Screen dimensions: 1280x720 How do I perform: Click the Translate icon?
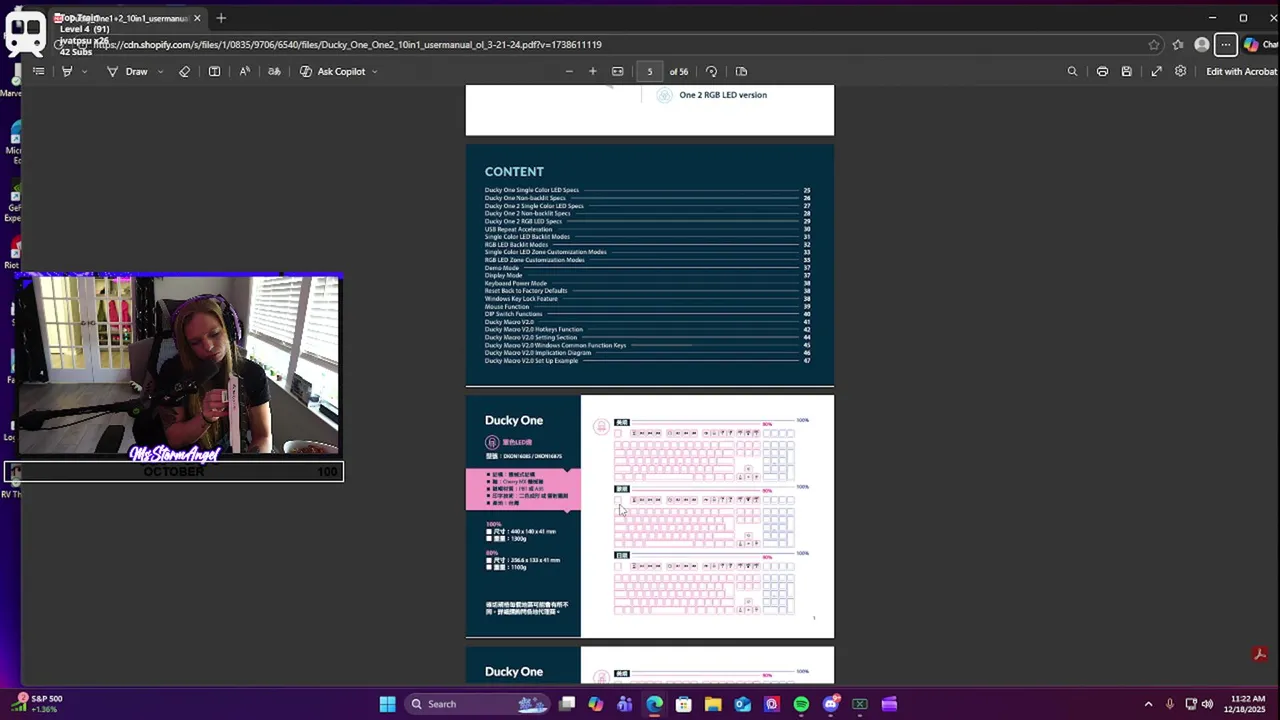click(274, 71)
